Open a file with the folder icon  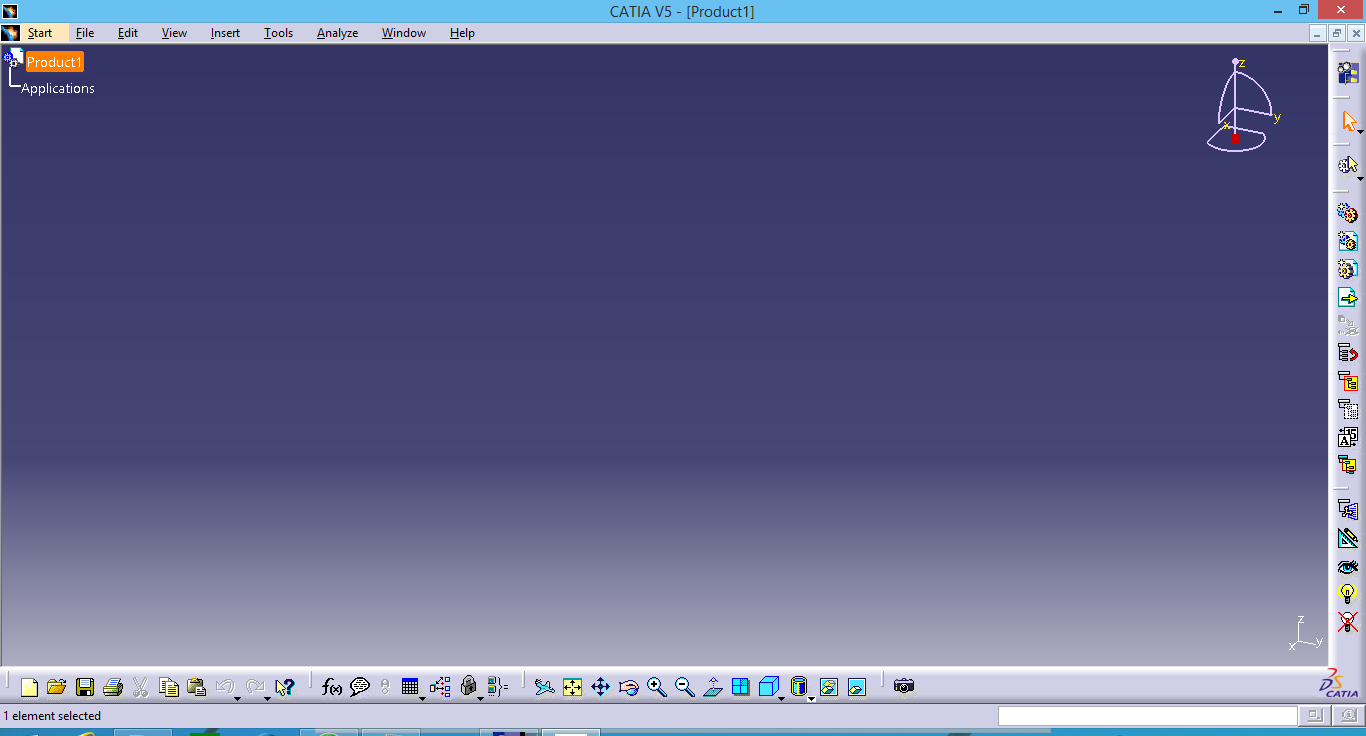pos(56,687)
